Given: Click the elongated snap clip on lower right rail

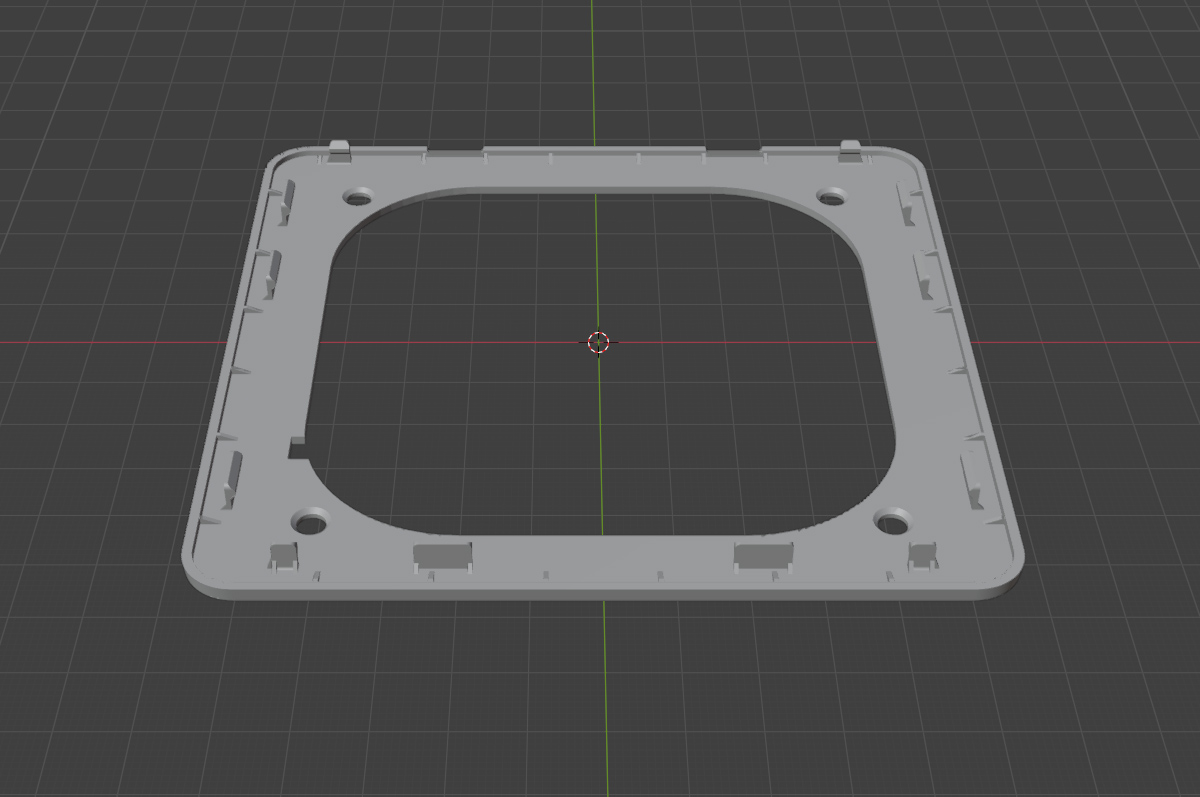Looking at the screenshot, I should (972, 478).
